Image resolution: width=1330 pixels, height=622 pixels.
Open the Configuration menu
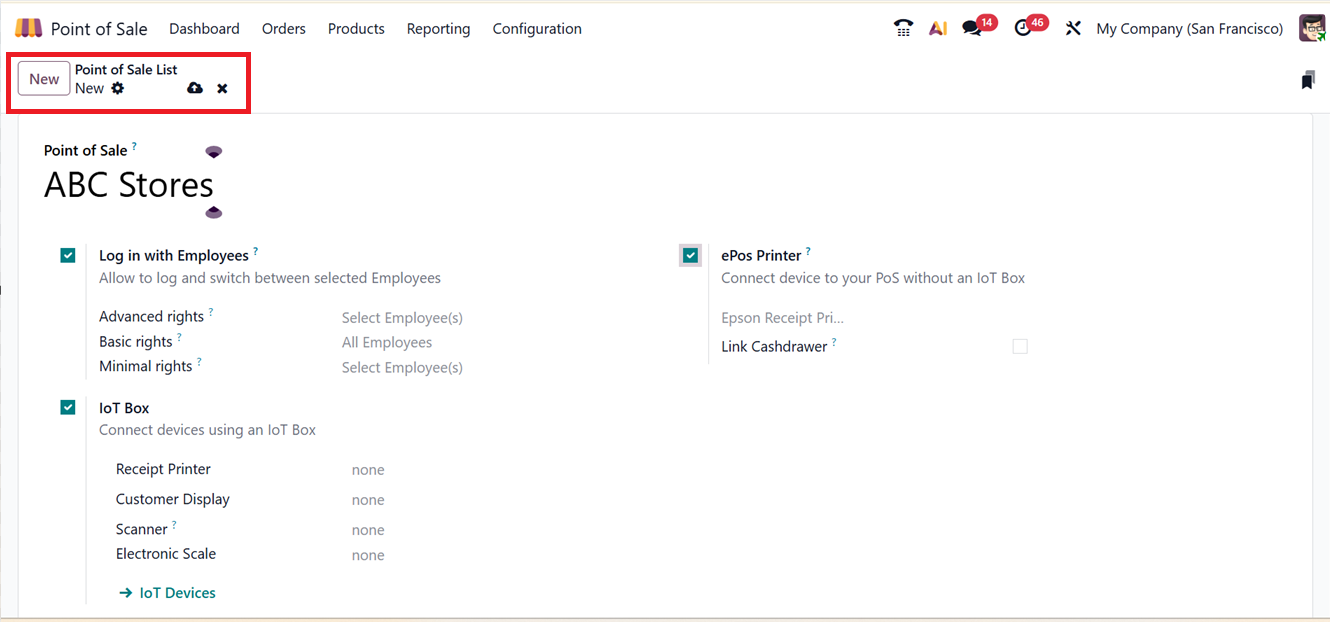[537, 29]
